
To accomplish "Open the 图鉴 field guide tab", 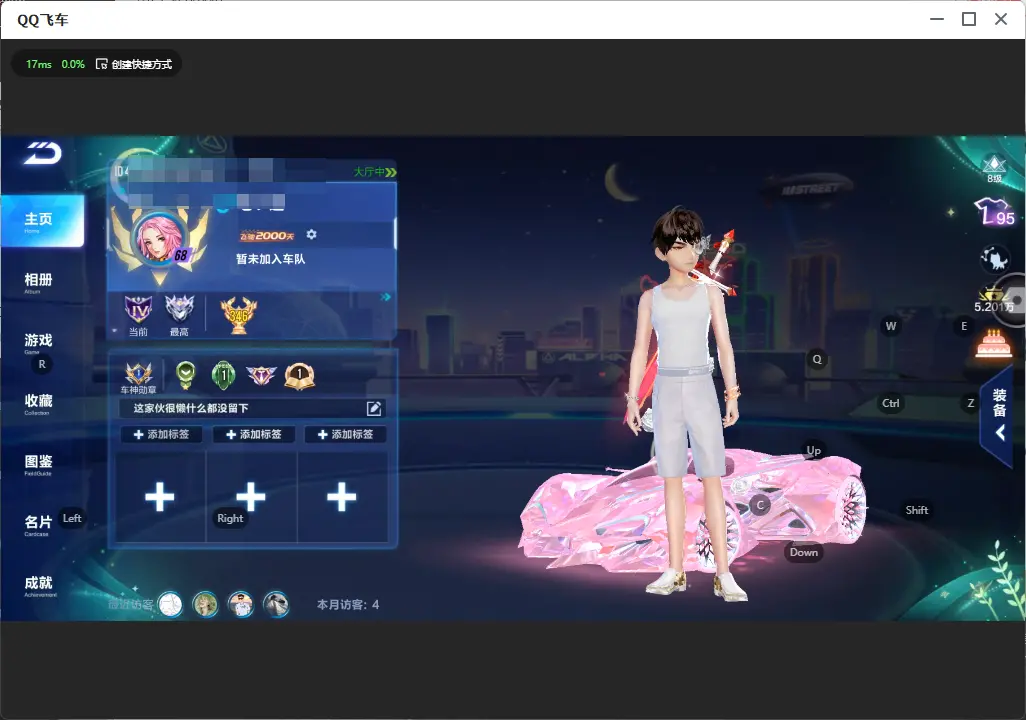I will coord(38,463).
